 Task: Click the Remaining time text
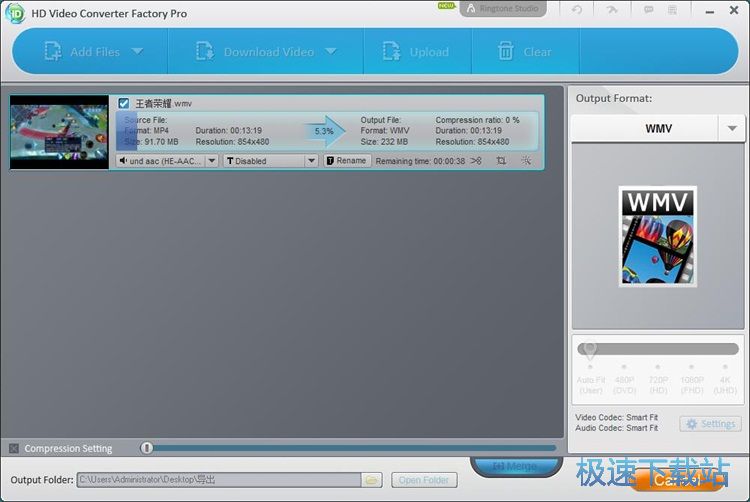420,161
